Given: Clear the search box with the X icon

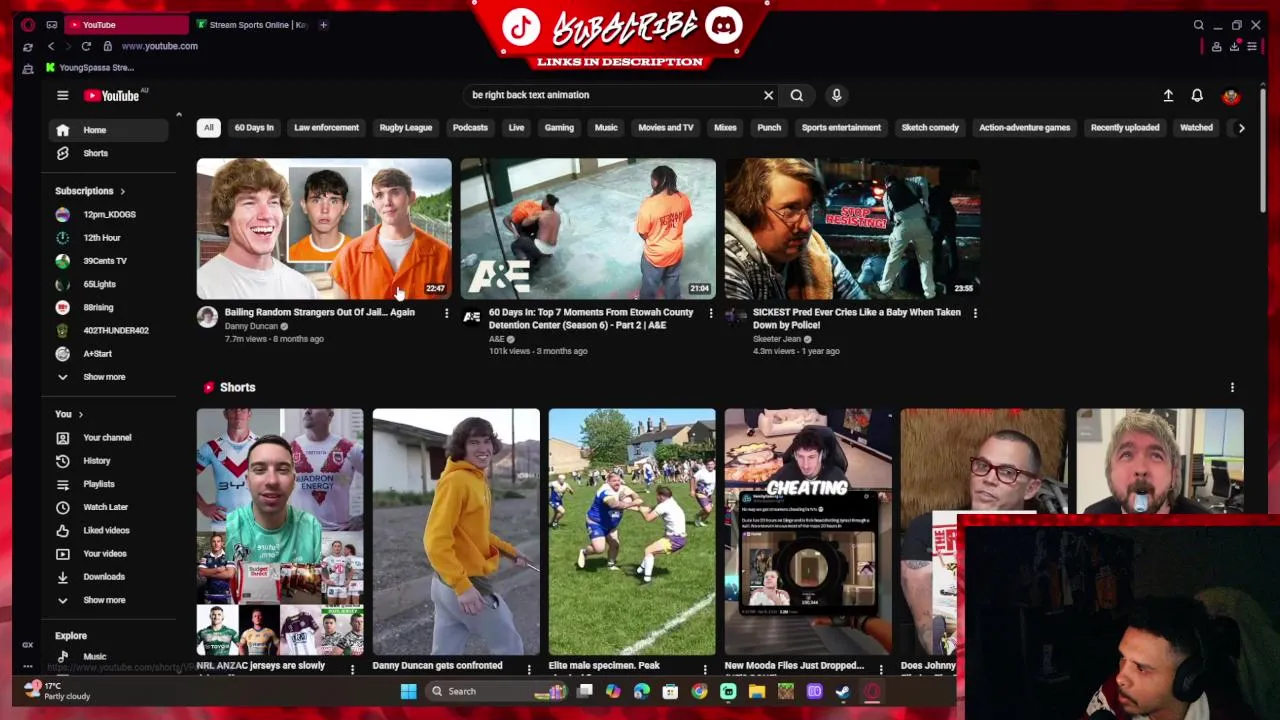Looking at the screenshot, I should [768, 95].
